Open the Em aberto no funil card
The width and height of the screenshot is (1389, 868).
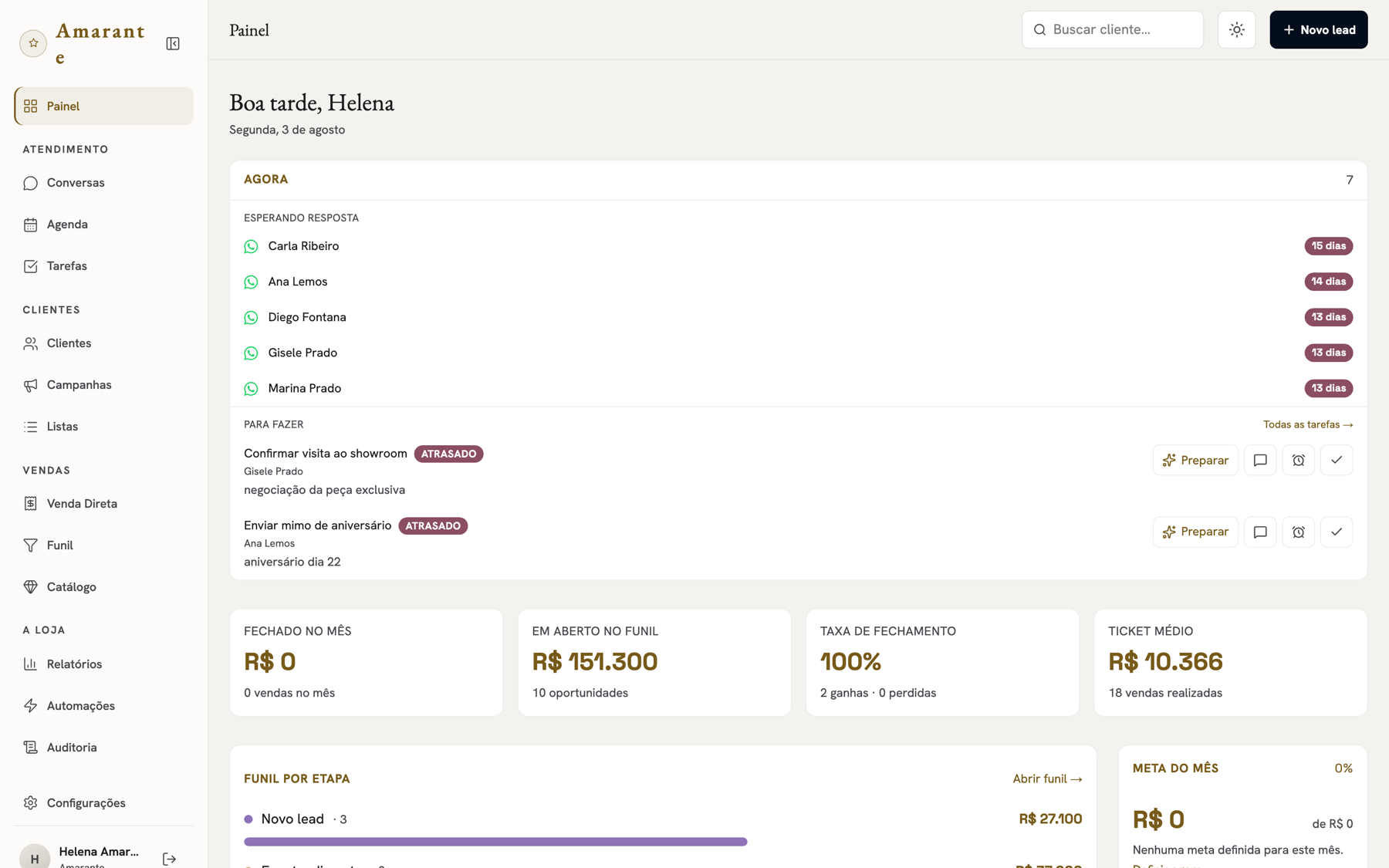point(654,663)
